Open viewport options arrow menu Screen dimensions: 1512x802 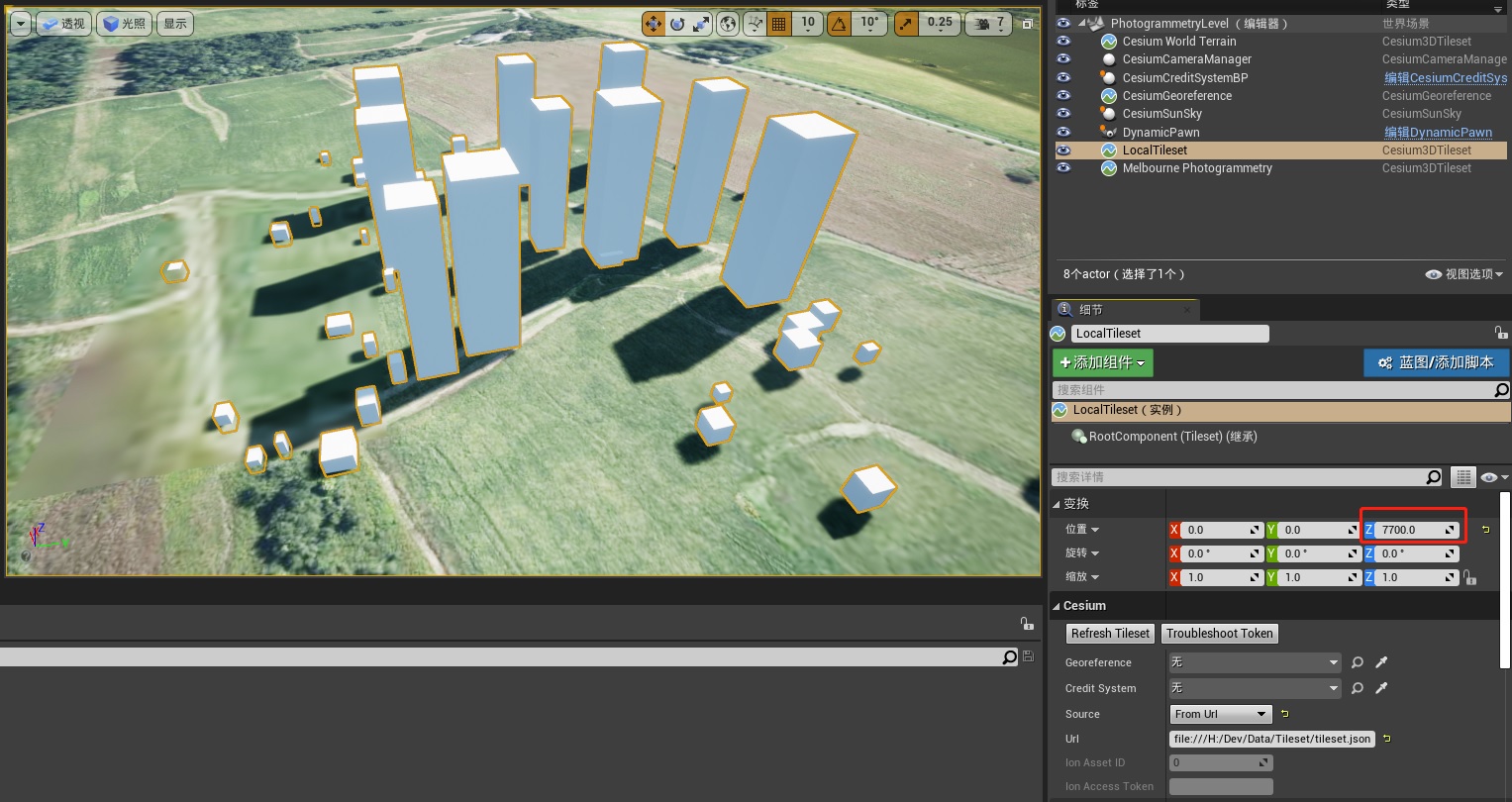point(22,23)
